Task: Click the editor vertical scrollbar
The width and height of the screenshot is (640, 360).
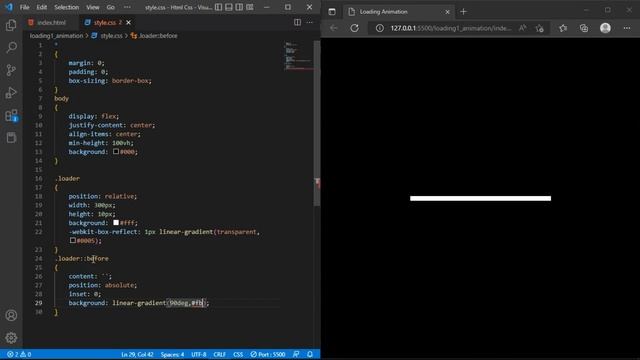Action: (317, 122)
